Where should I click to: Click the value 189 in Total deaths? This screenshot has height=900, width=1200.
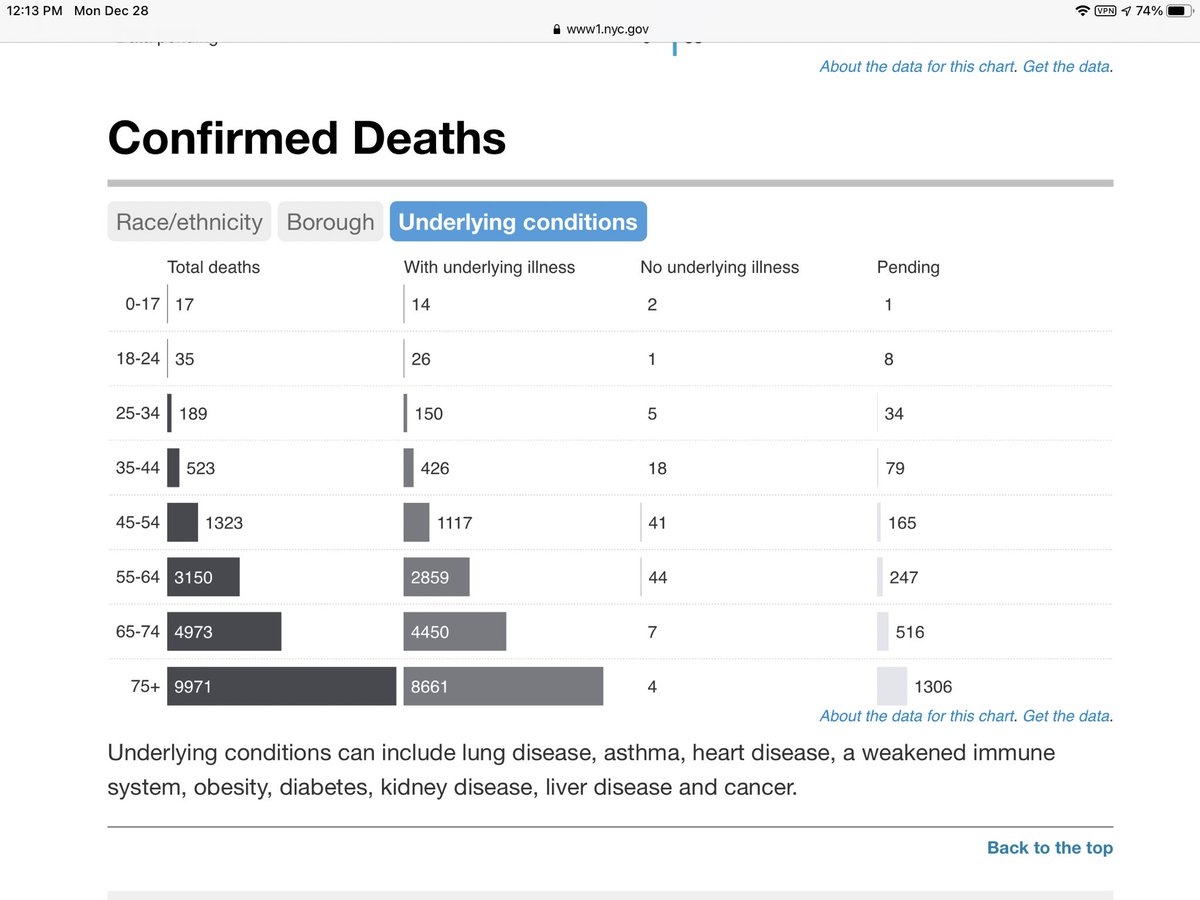[193, 413]
